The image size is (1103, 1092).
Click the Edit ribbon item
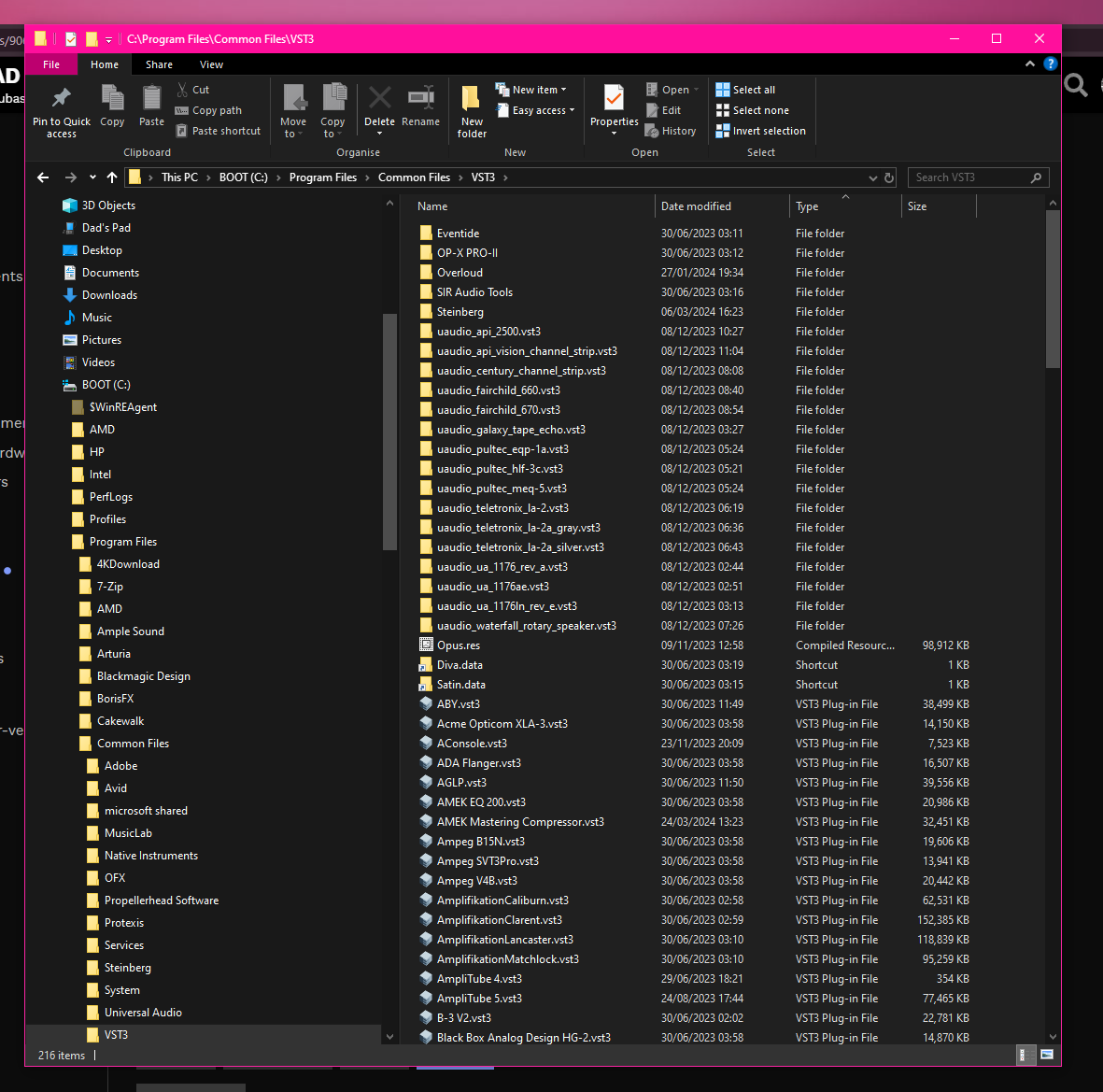click(663, 110)
